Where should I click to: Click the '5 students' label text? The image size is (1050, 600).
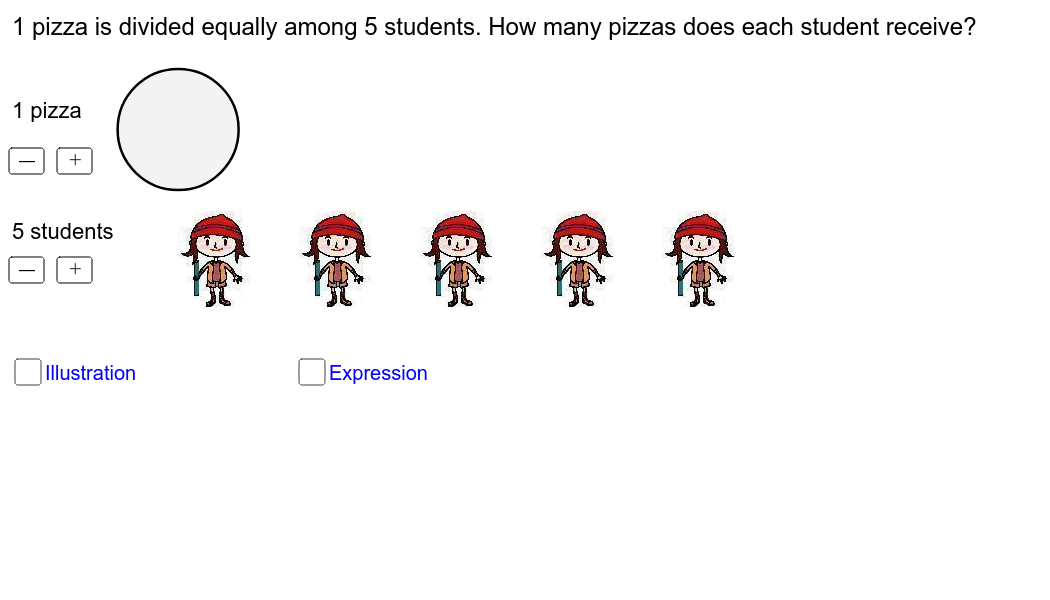[63, 232]
